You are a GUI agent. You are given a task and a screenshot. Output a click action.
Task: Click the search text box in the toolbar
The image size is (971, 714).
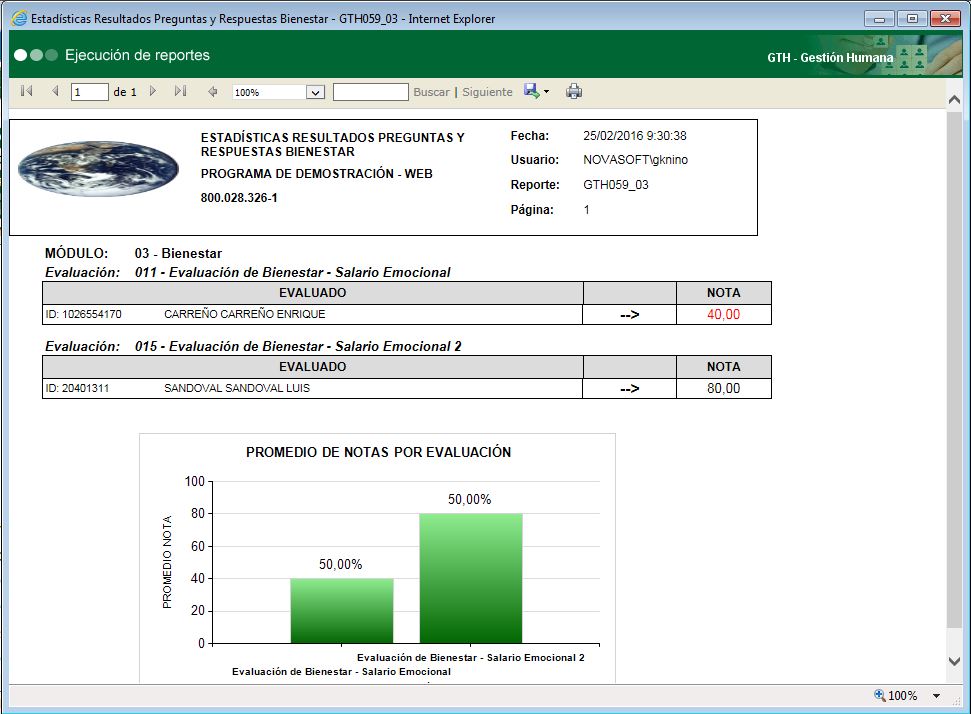(x=371, y=91)
